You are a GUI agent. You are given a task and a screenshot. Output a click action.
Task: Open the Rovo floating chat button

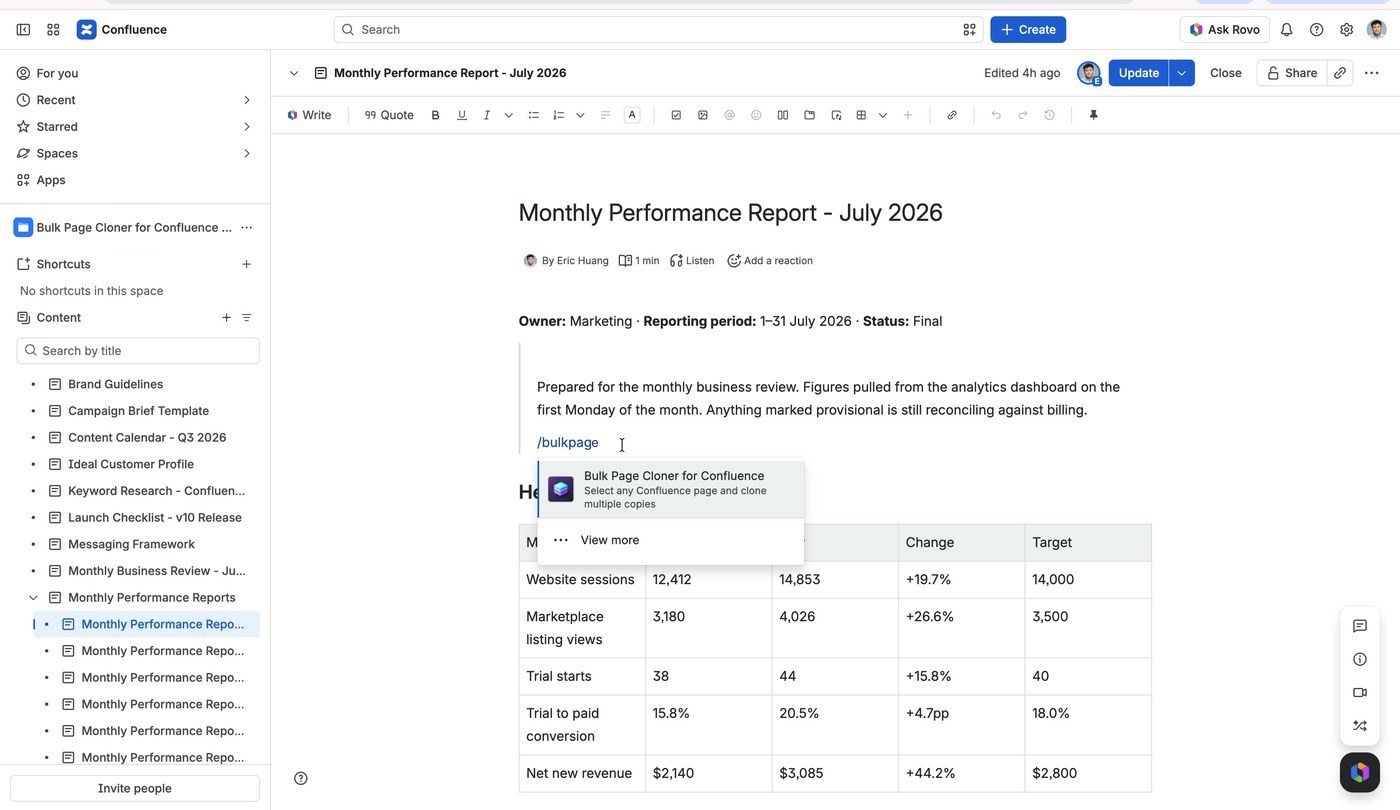[x=1360, y=772]
